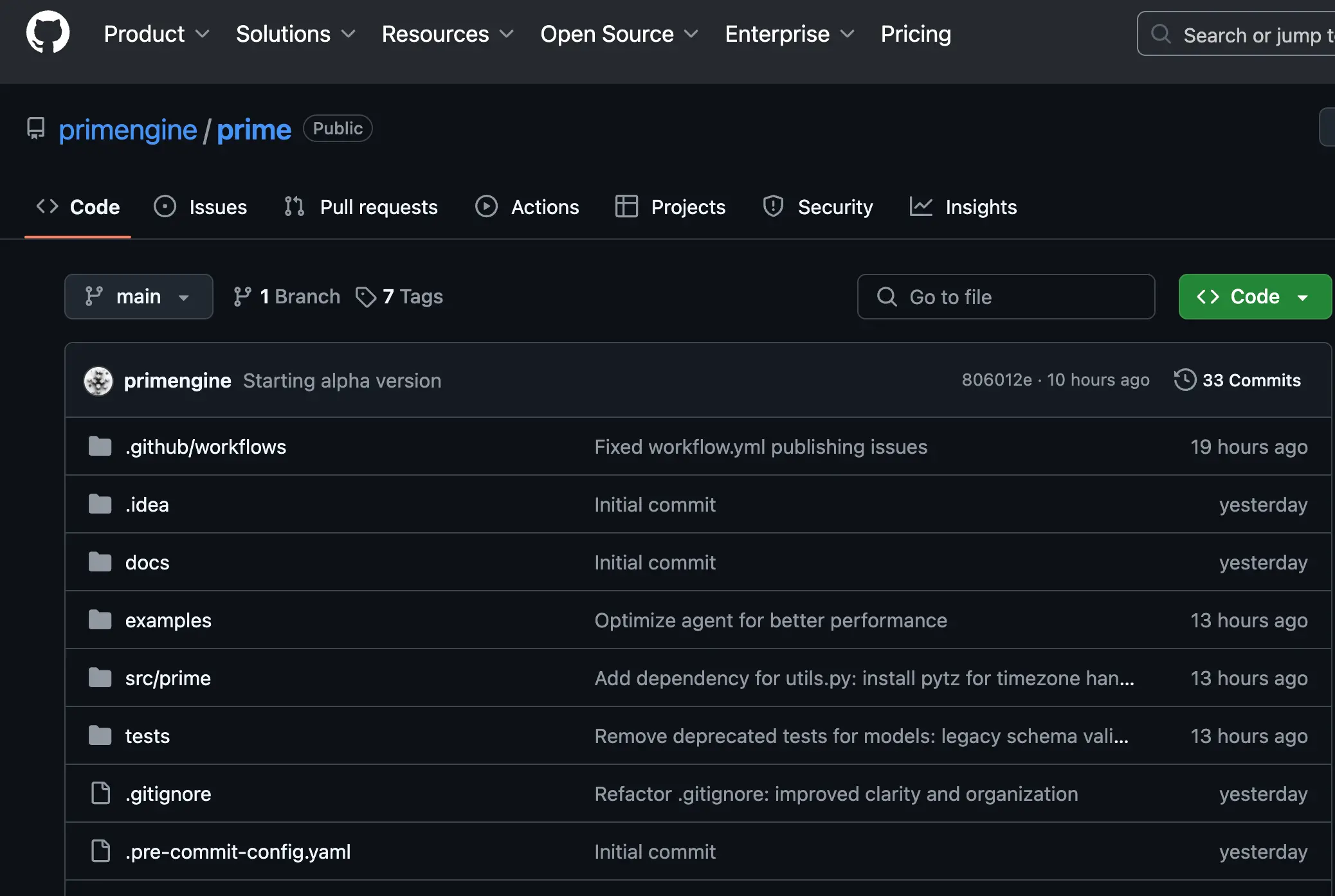1335x896 pixels.
Task: Click the GitHub Octocat logo
Action: click(x=48, y=32)
